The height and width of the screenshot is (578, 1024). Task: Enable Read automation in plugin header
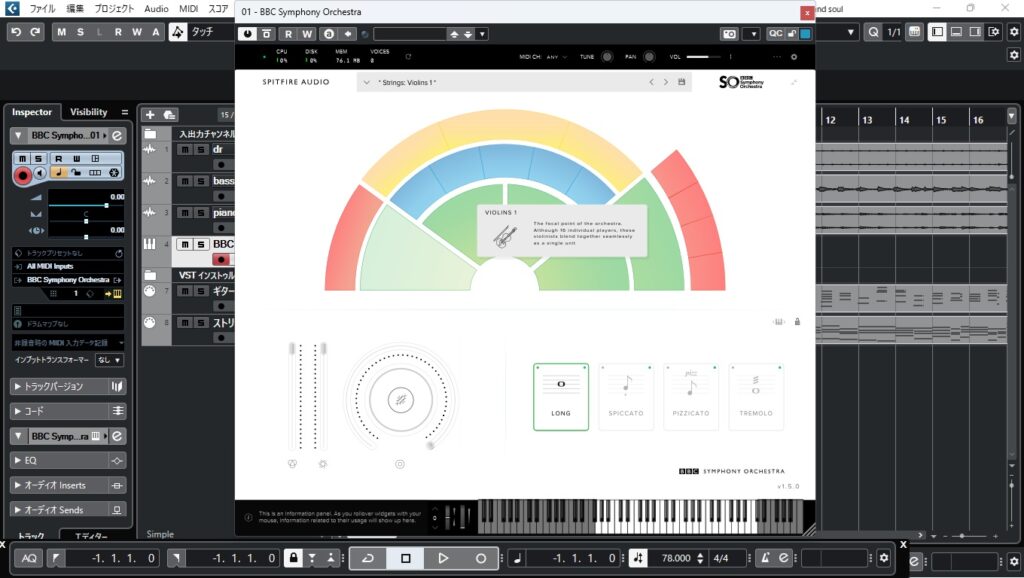[x=288, y=34]
